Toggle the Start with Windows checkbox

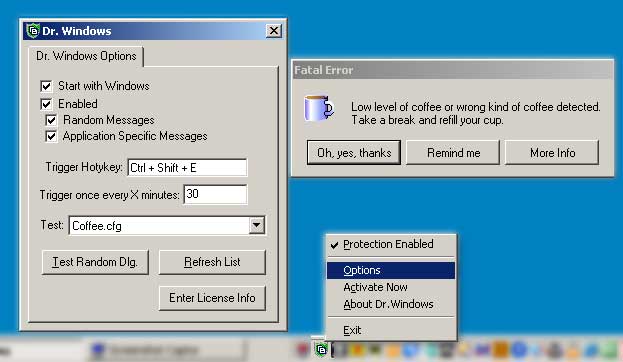[46, 86]
